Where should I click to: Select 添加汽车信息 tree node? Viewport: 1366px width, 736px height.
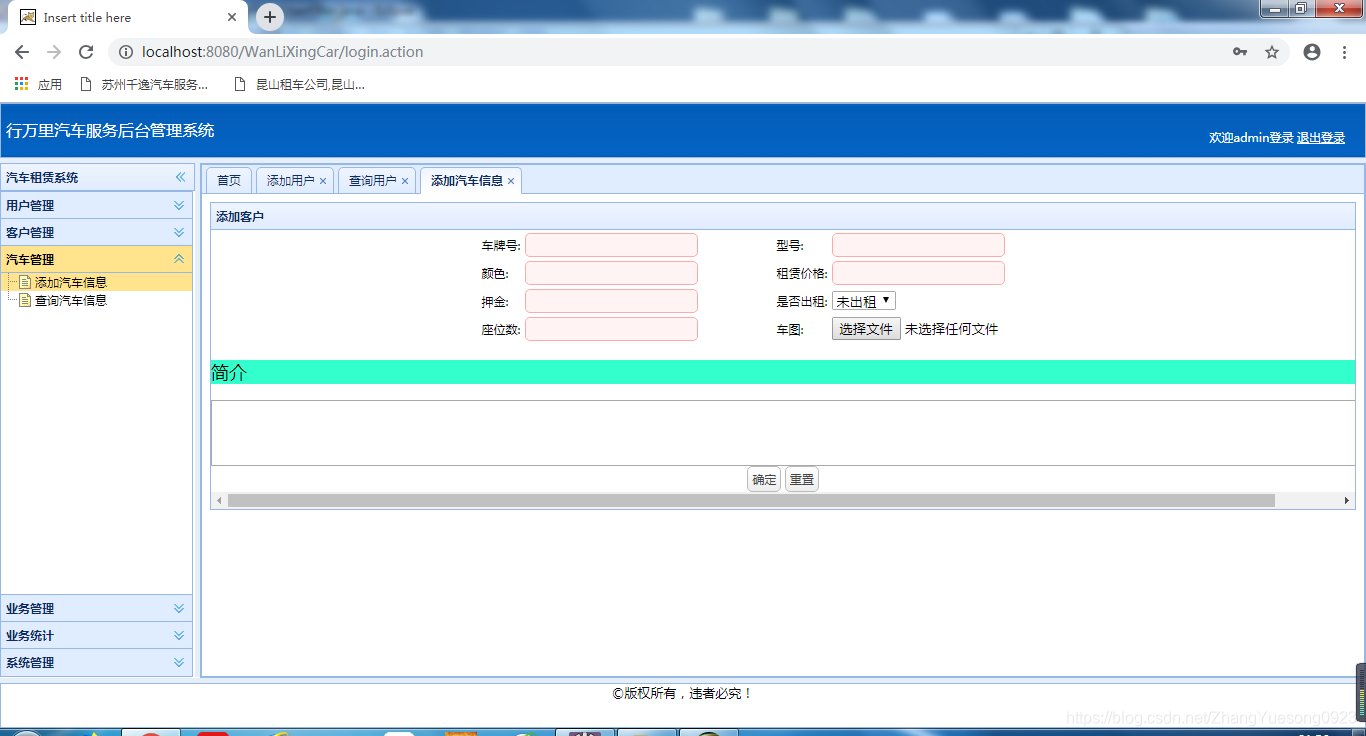tap(70, 283)
